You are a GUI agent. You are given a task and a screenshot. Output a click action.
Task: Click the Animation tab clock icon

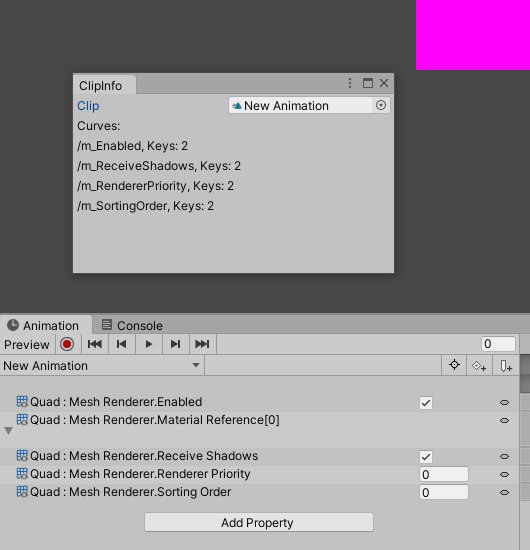coord(13,325)
